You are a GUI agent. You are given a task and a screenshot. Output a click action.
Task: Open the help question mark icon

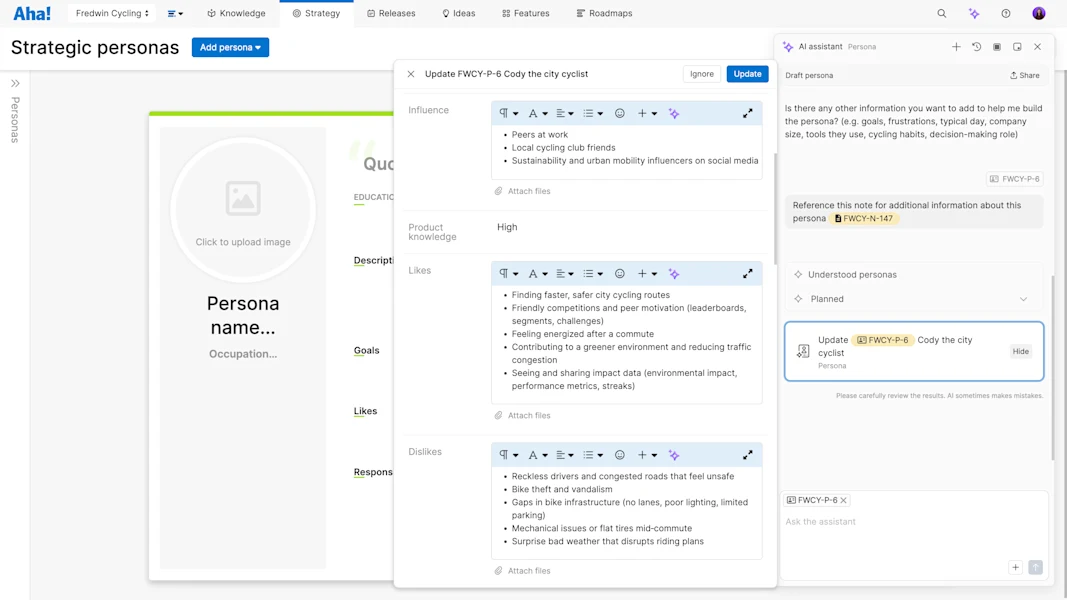coord(1006,13)
